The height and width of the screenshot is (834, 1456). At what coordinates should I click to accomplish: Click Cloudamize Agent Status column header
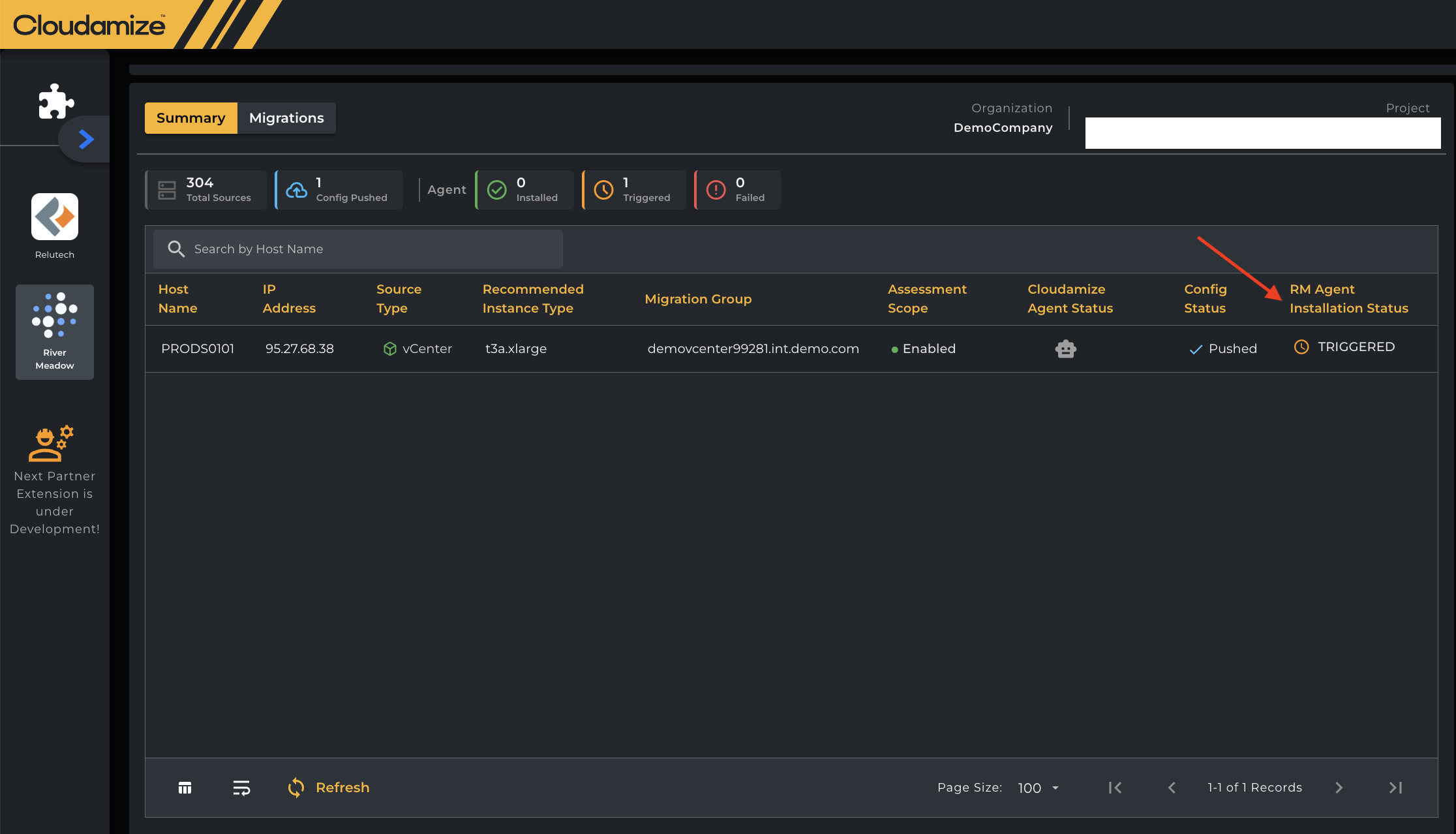[x=1070, y=299]
